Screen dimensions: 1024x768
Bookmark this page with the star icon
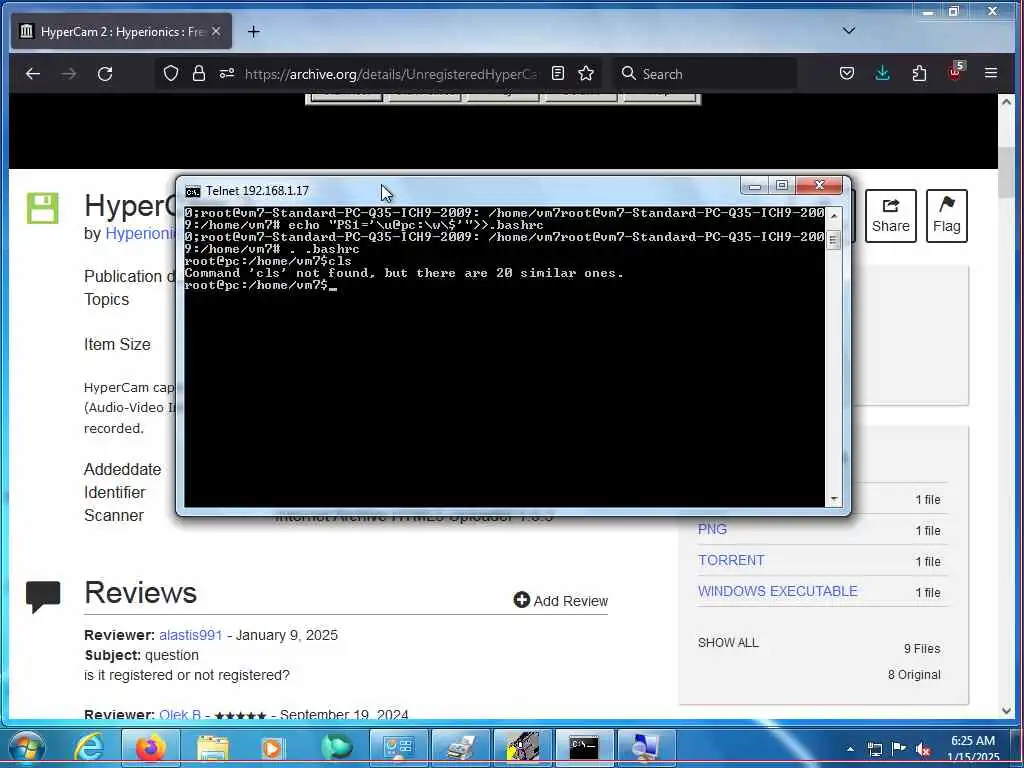[586, 74]
